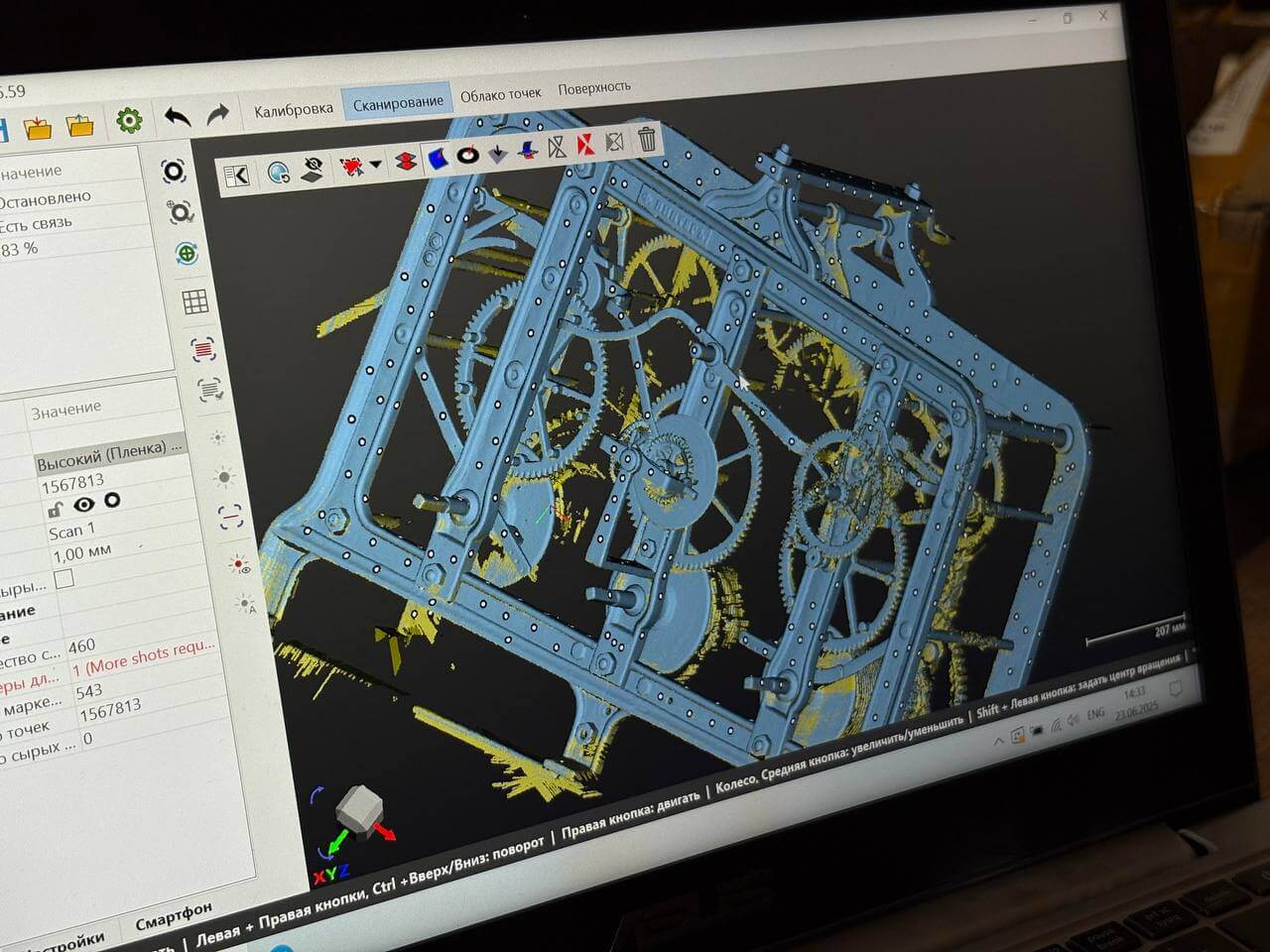Switch to Калибровка tab
1270x952 pixels.
coord(294,109)
